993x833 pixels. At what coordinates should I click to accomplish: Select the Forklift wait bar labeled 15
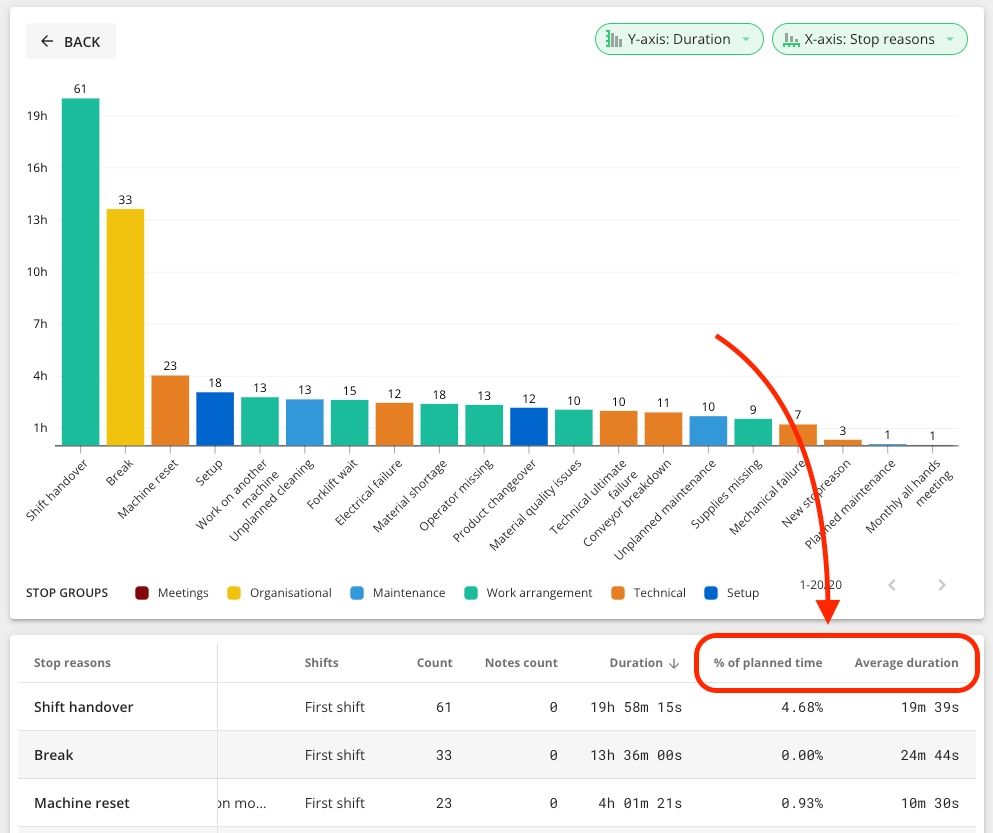click(x=350, y=423)
